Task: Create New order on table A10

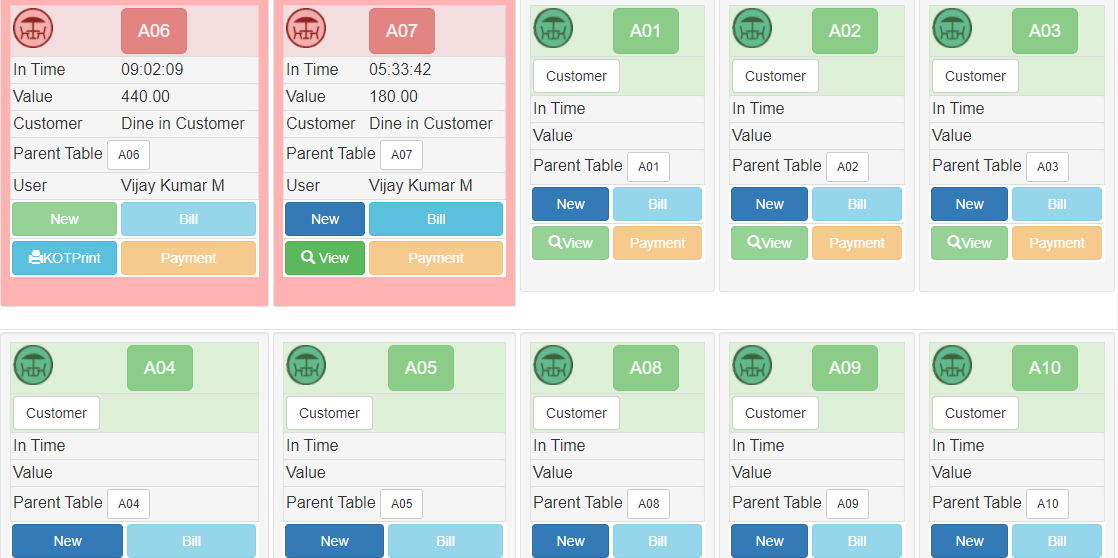Action: (x=969, y=541)
